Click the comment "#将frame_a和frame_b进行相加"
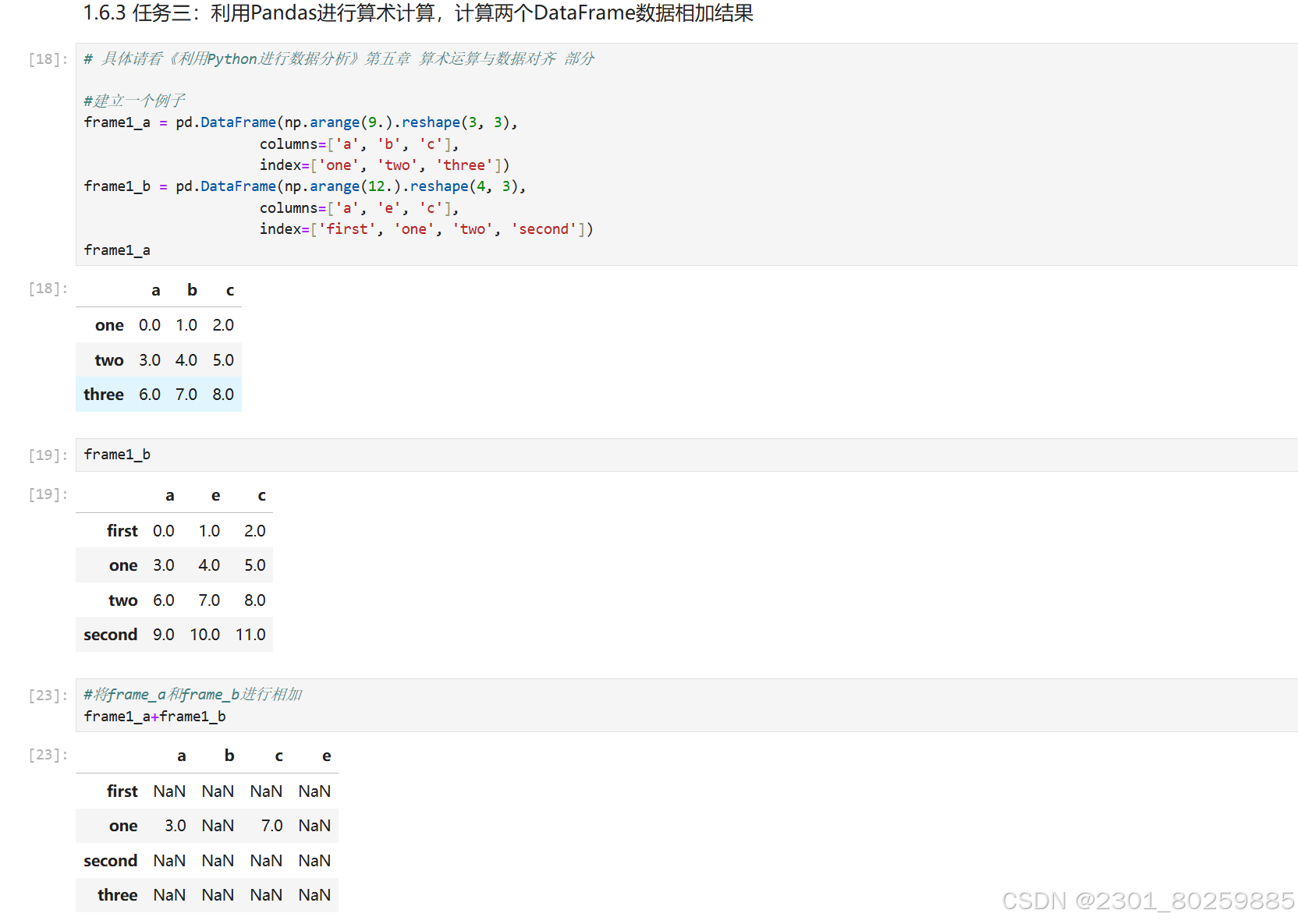1298x924 pixels. [193, 694]
